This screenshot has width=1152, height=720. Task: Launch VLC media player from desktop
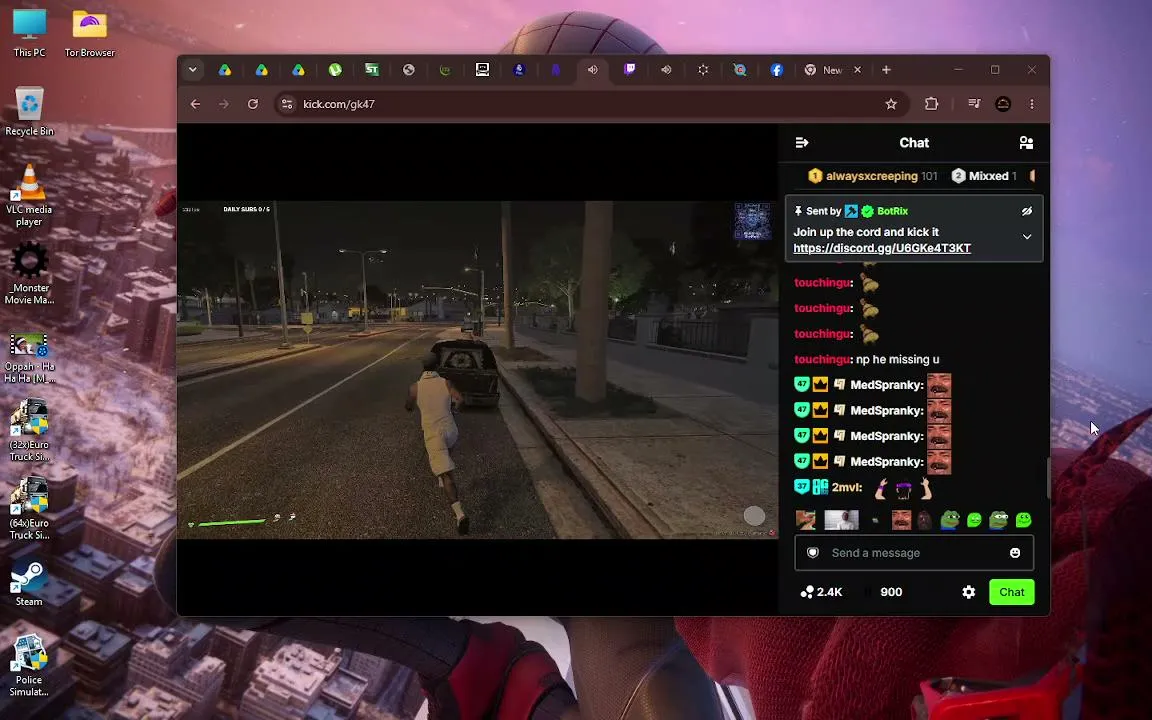(x=29, y=195)
